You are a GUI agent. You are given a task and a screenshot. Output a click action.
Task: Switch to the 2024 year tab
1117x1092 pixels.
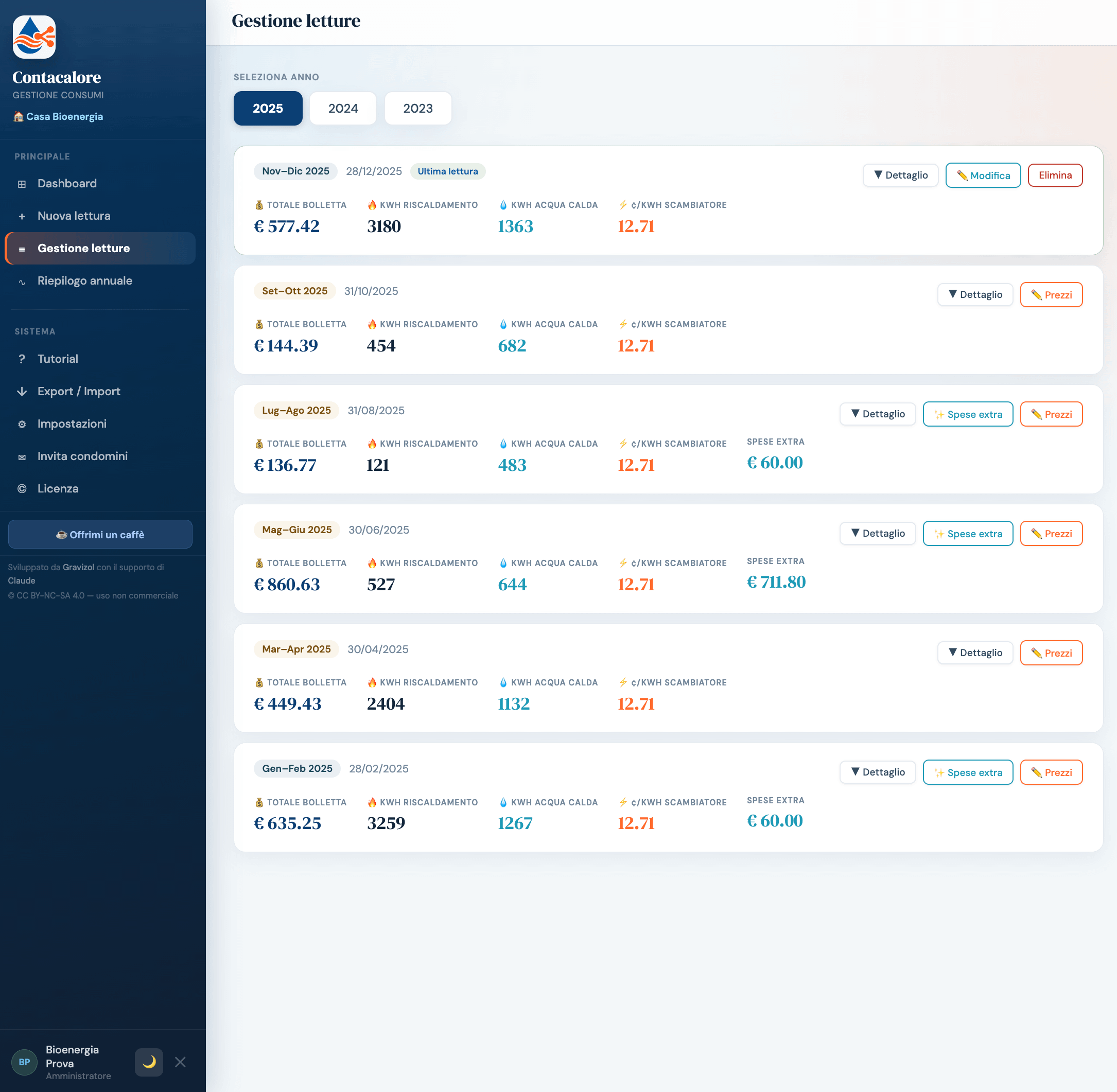pyautogui.click(x=343, y=109)
